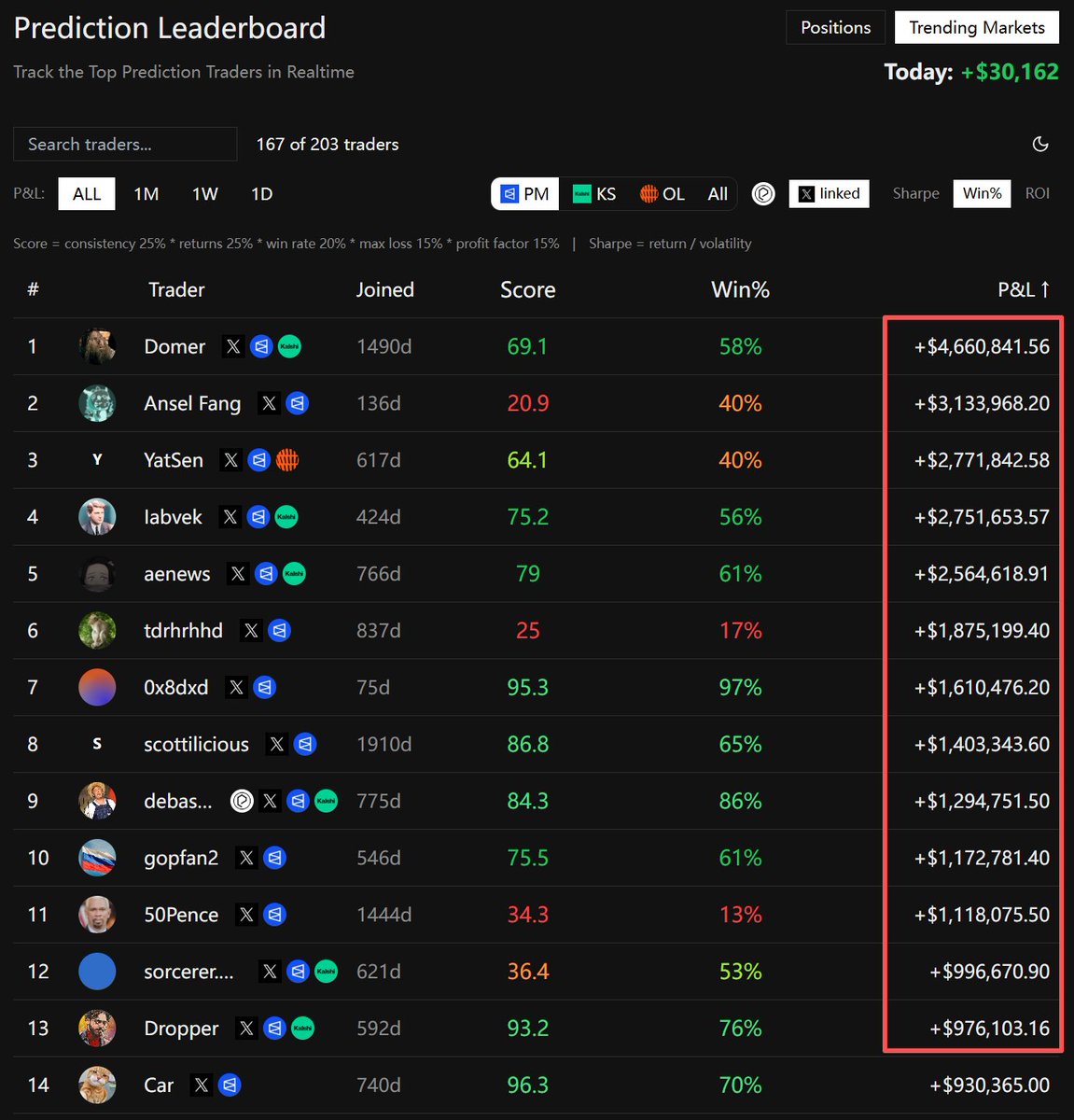Image resolution: width=1074 pixels, height=1120 pixels.
Task: Set P&L period to 1W
Action: click(x=205, y=194)
